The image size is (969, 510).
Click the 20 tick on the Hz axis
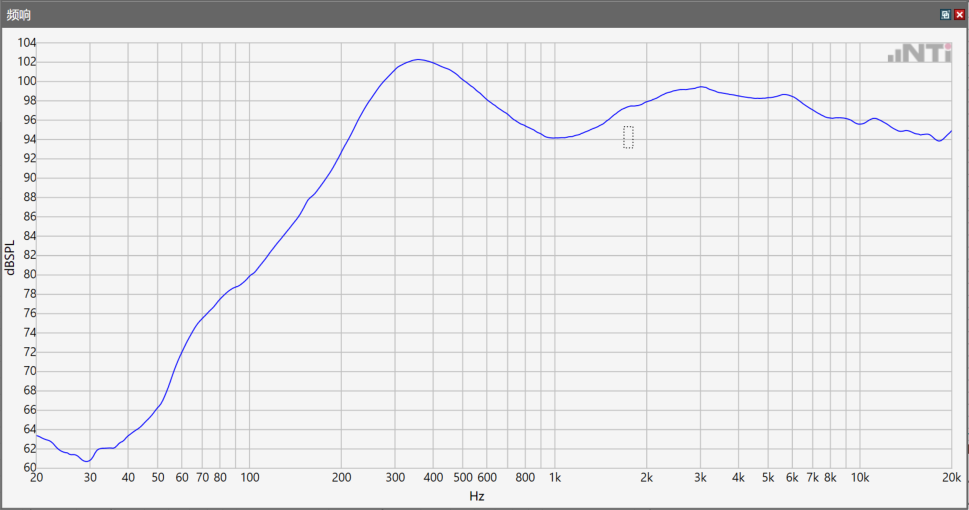click(x=36, y=478)
